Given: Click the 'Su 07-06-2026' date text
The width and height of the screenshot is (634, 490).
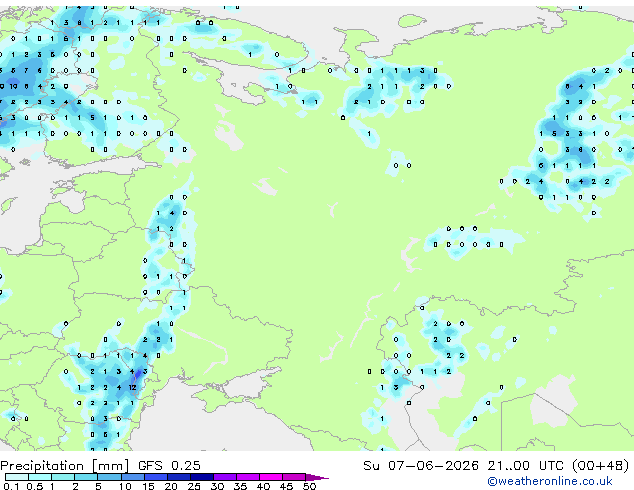Looking at the screenshot, I should (x=421, y=466).
